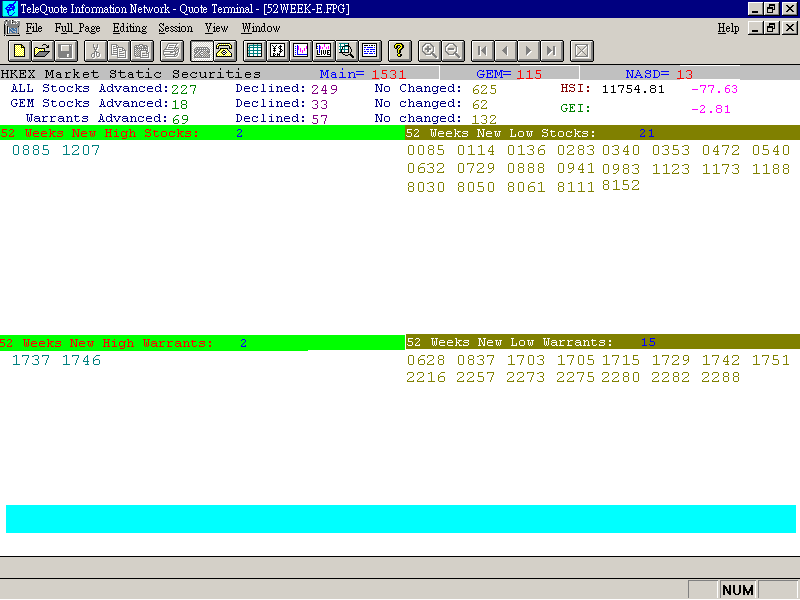Open the Session menu
The width and height of the screenshot is (800, 600).
click(176, 28)
